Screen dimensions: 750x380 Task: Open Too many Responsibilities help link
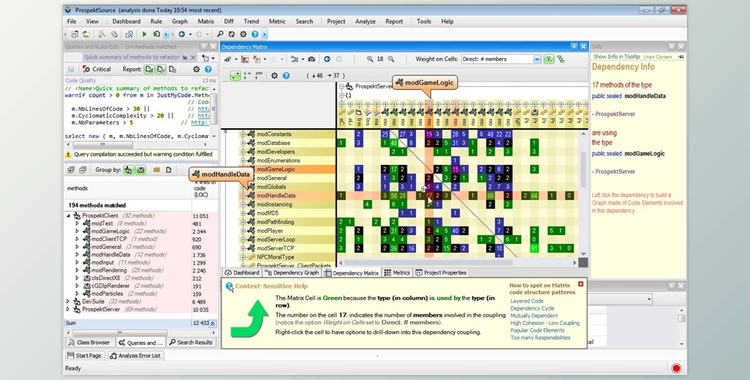[540, 337]
